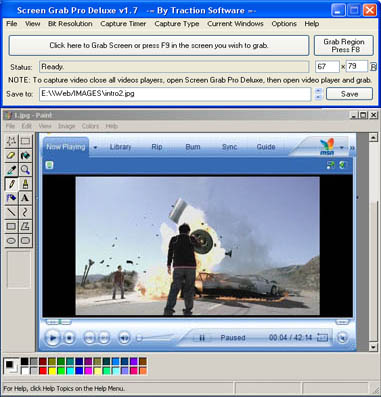Click the media player Play button
Viewport: 381px width, 397px height.
point(52,338)
